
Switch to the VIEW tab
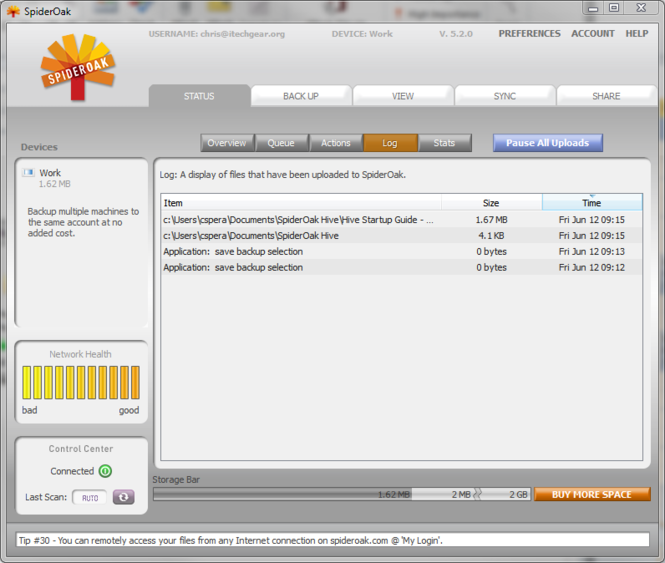402,96
